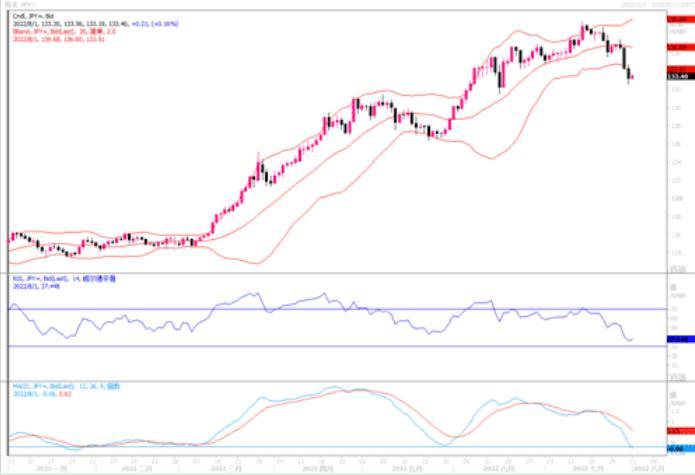Click the upper RSI horizontal threshold line
Image resolution: width=695 pixels, height=475 pixels.
click(x=300, y=308)
